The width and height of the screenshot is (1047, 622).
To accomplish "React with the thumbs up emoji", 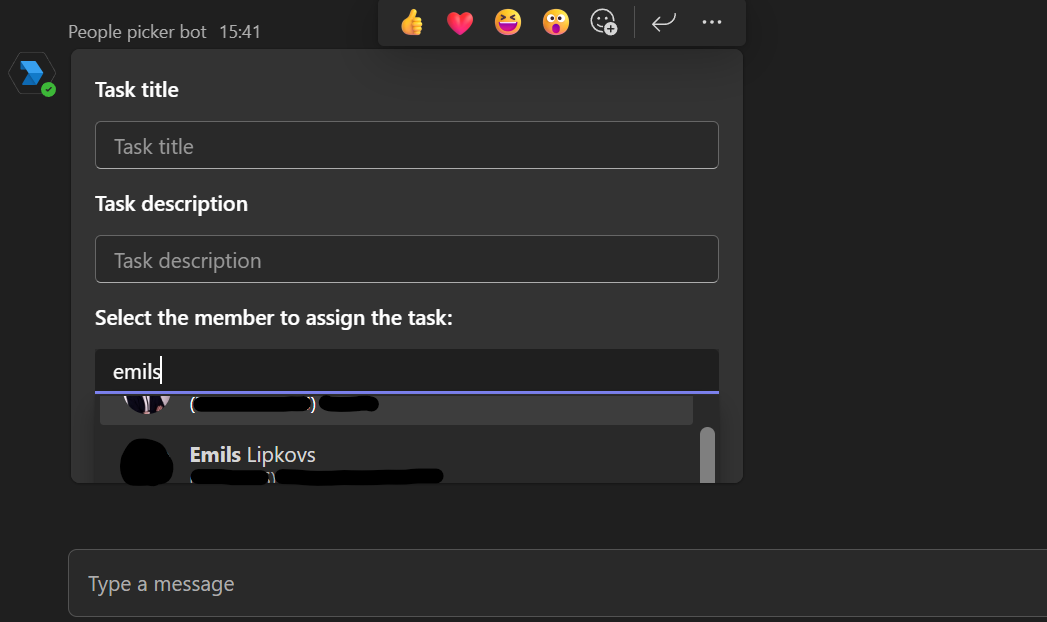I will (x=412, y=22).
